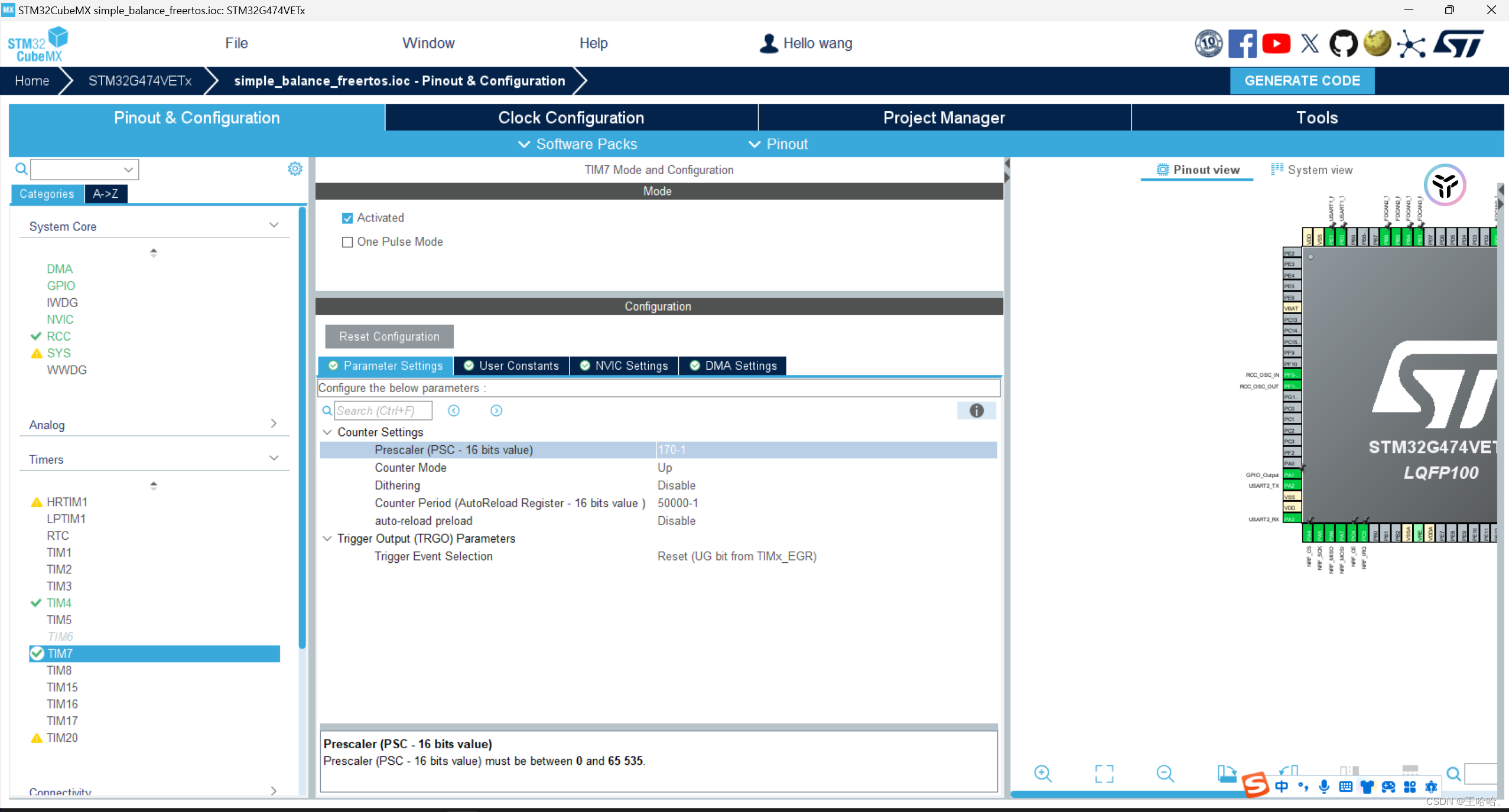Uncheck the Activated checkbox for TIM7
The image size is (1509, 812).
pos(347,219)
